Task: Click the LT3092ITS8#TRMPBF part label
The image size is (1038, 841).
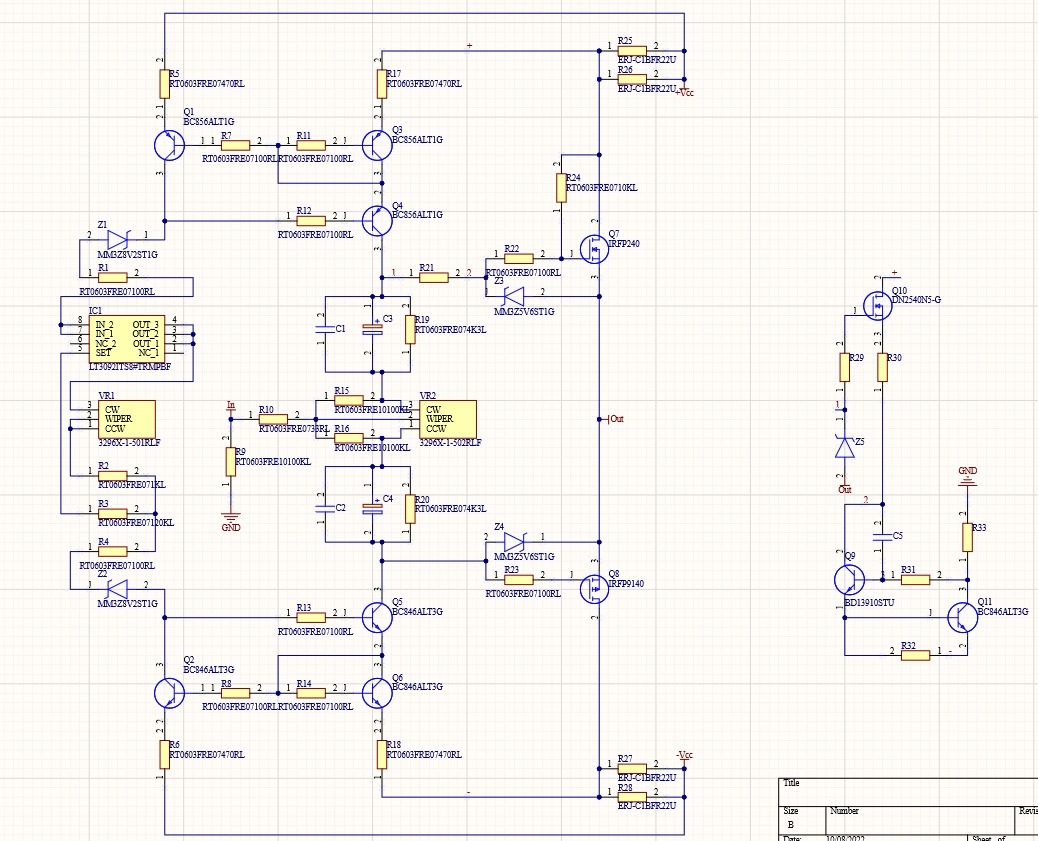Action: 130,367
